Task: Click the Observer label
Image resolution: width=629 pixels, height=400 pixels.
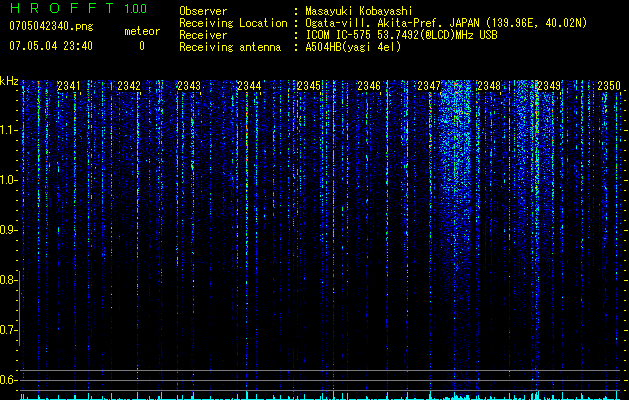Action: point(203,11)
